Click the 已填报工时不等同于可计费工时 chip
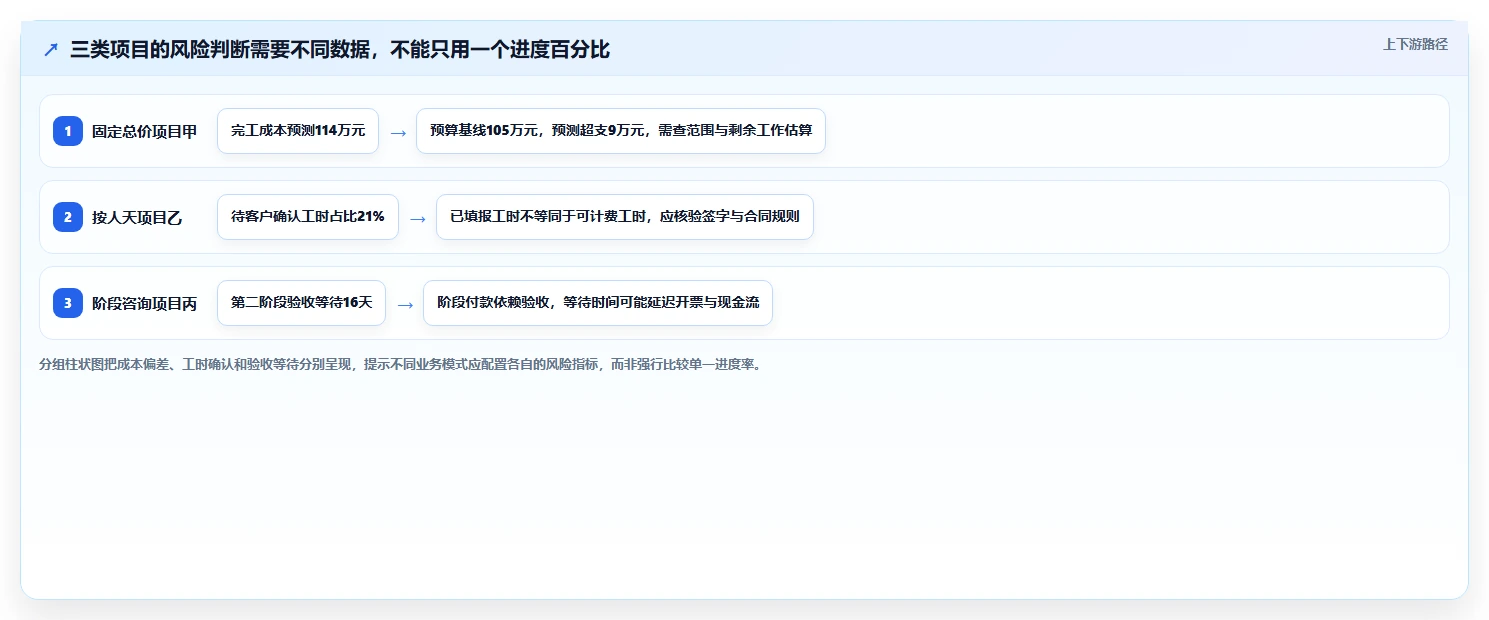This screenshot has width=1489, height=620. click(625, 217)
